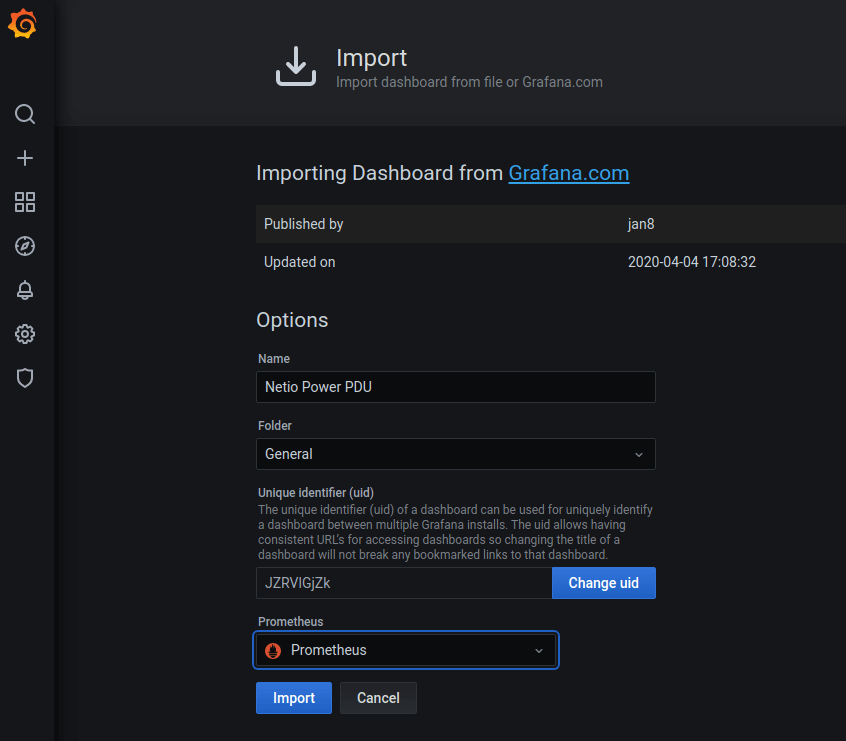Click the uid field JZRVIGjZk
This screenshot has height=741, width=846.
[x=404, y=583]
